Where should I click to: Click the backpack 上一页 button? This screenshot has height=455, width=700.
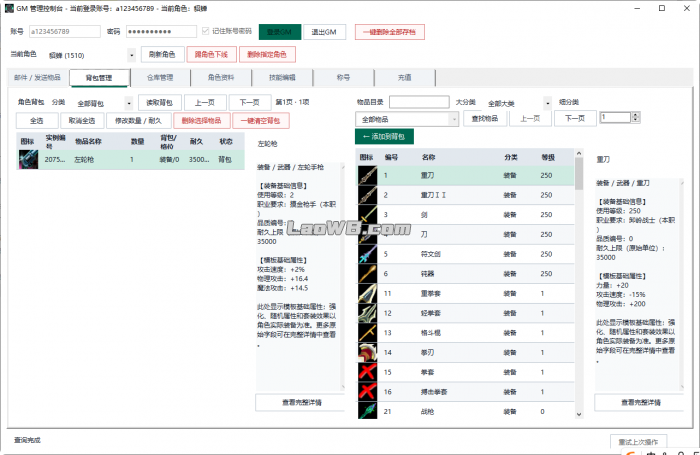pos(205,102)
